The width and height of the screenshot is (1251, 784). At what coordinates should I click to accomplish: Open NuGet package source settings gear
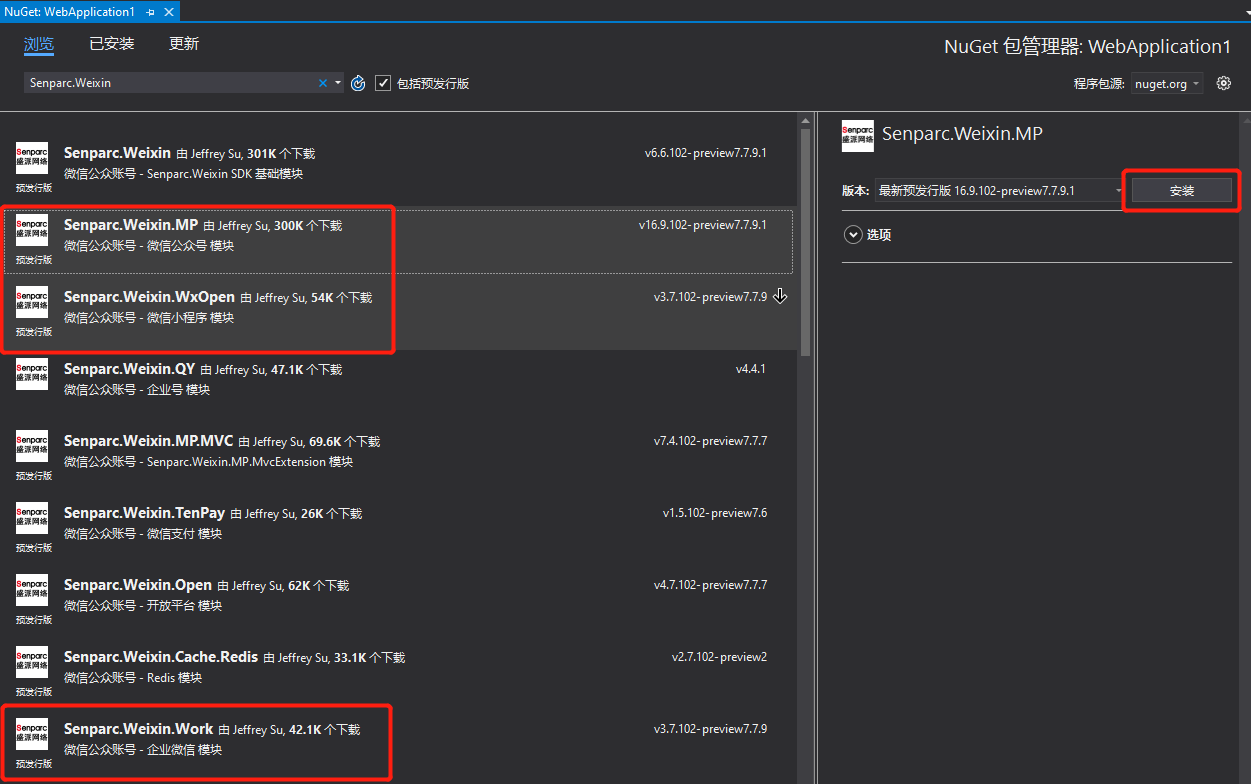[1223, 83]
